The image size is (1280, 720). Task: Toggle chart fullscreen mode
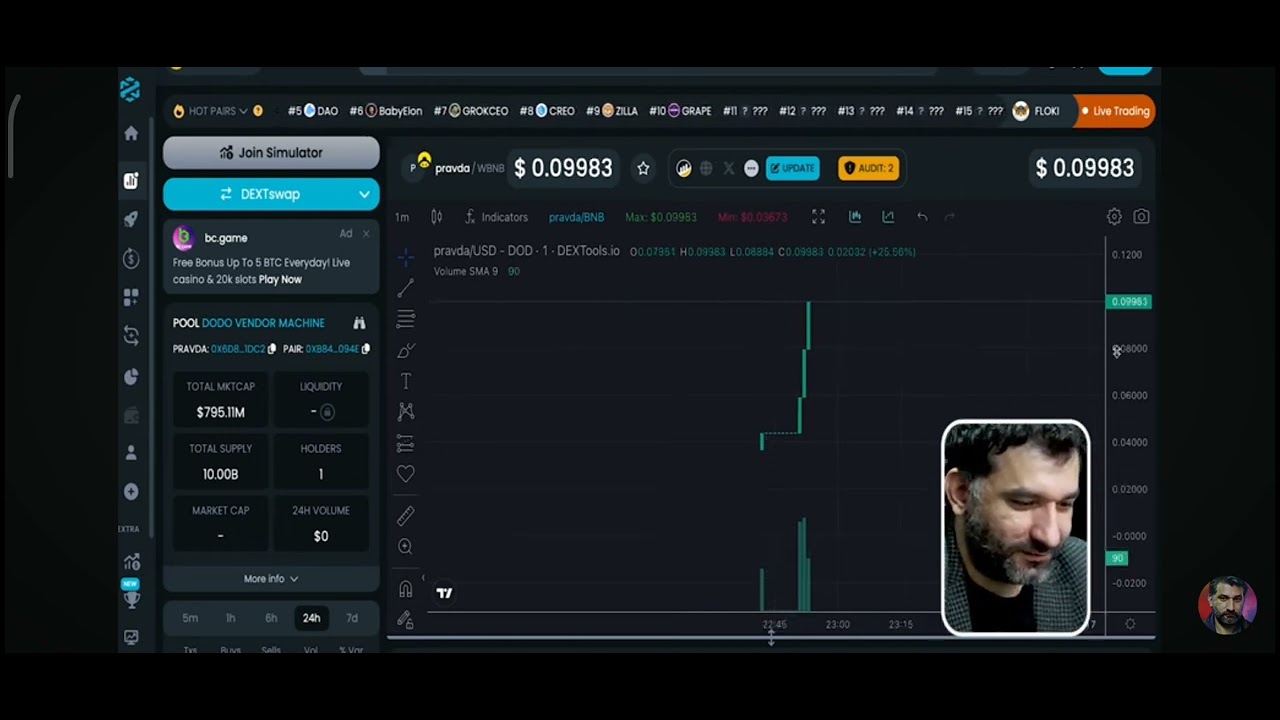[818, 217]
